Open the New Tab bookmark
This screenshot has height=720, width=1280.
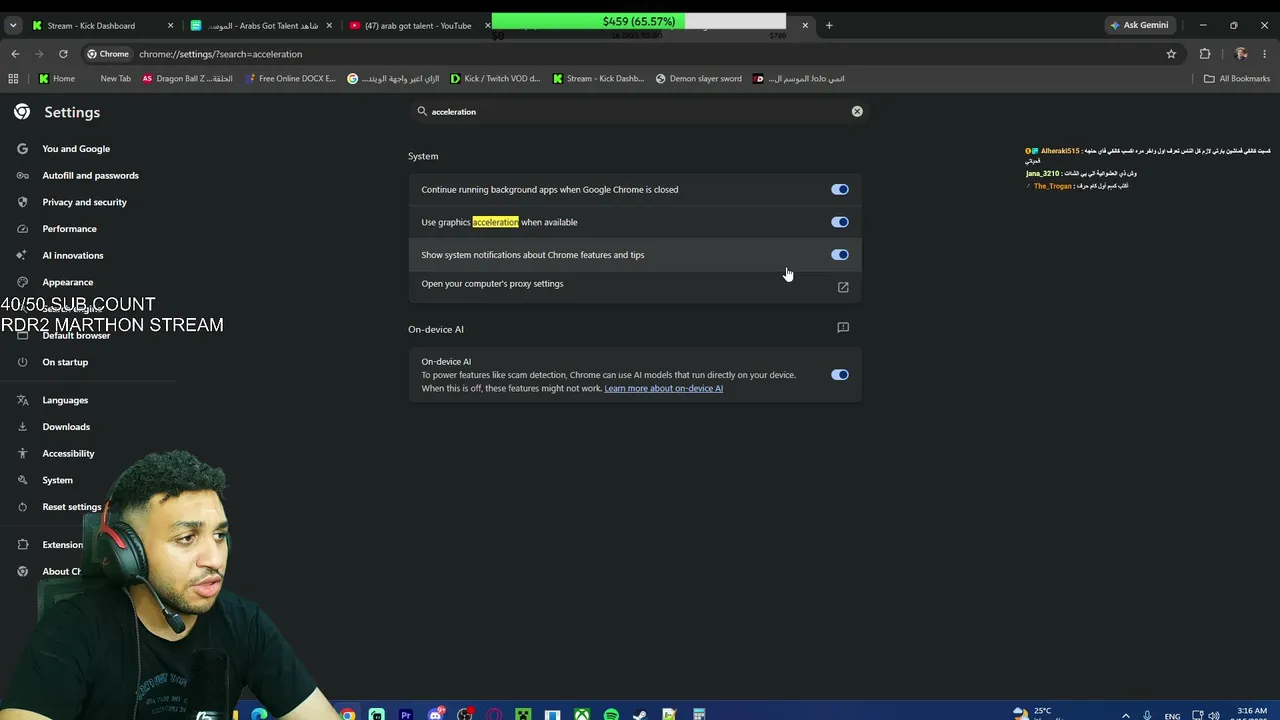coord(115,78)
